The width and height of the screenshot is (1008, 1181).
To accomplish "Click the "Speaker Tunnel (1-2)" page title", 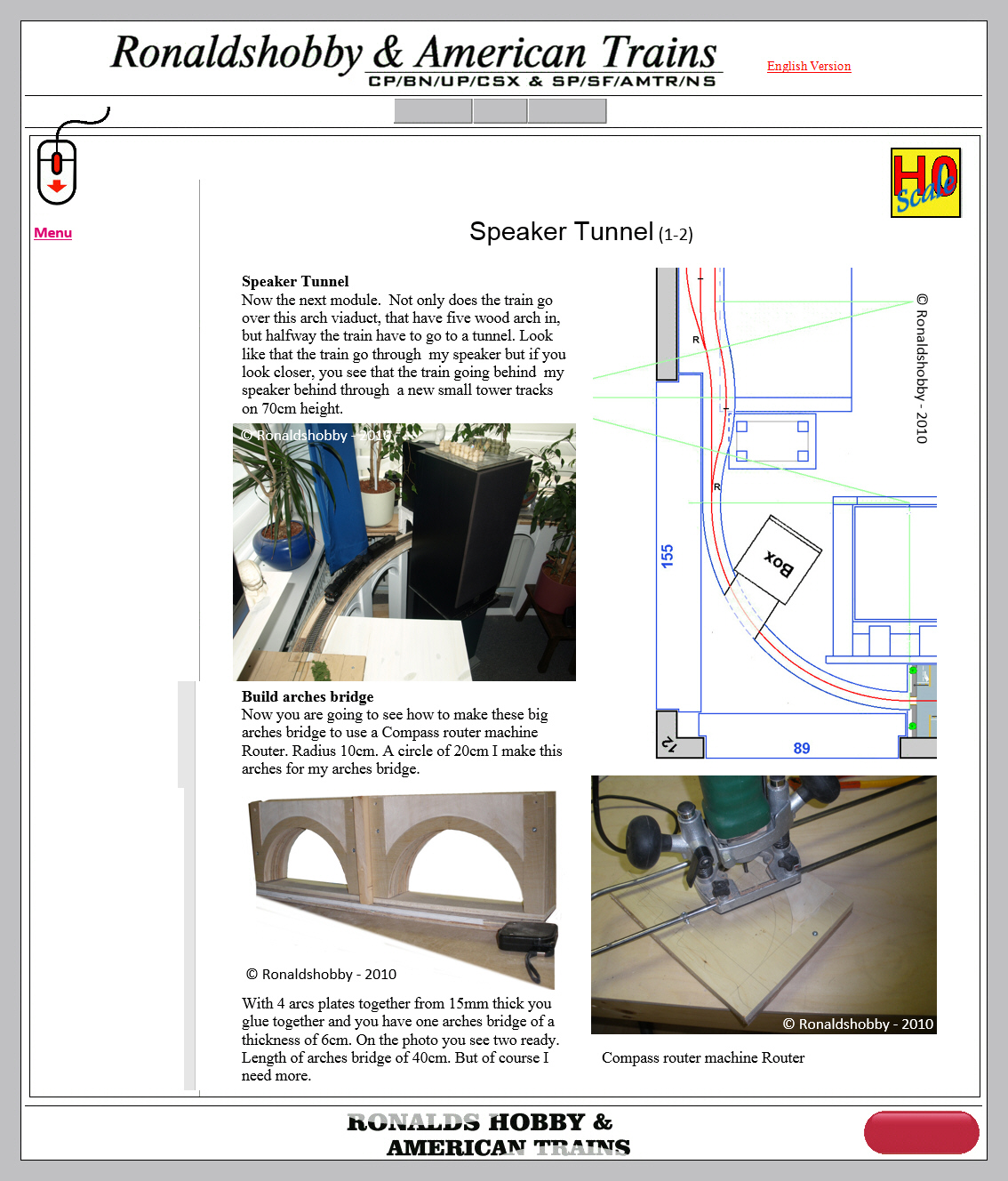I will [x=581, y=231].
